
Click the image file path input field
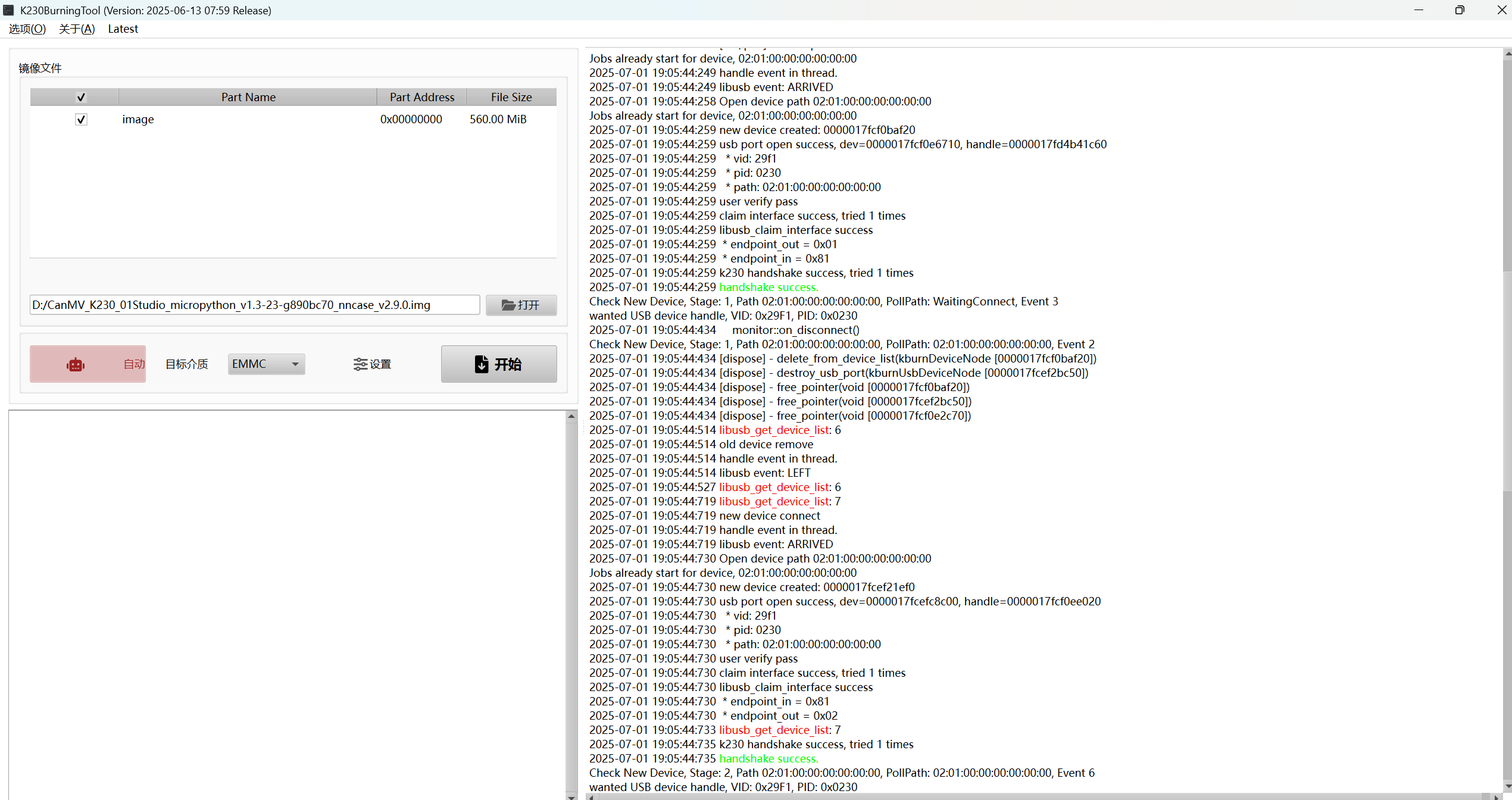point(255,305)
